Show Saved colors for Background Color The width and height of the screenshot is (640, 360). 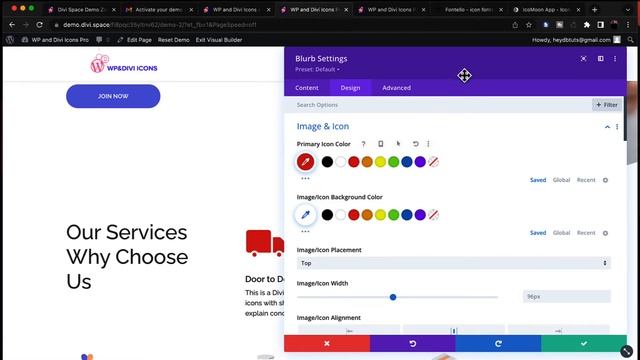pyautogui.click(x=538, y=233)
